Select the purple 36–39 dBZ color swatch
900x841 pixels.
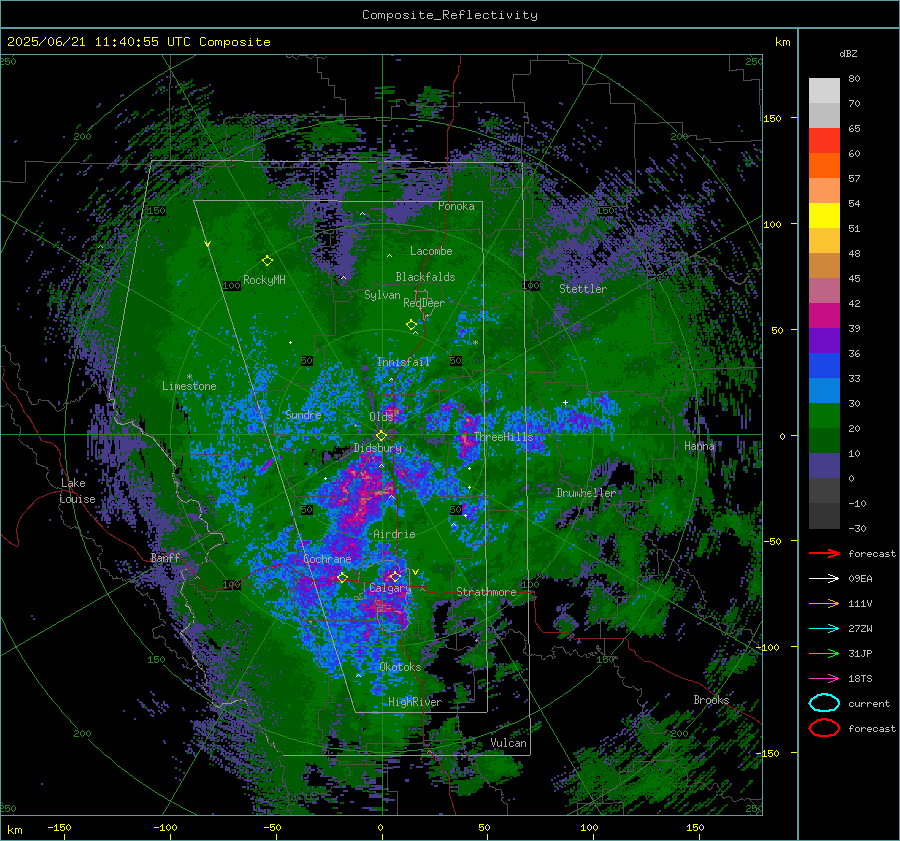point(824,341)
